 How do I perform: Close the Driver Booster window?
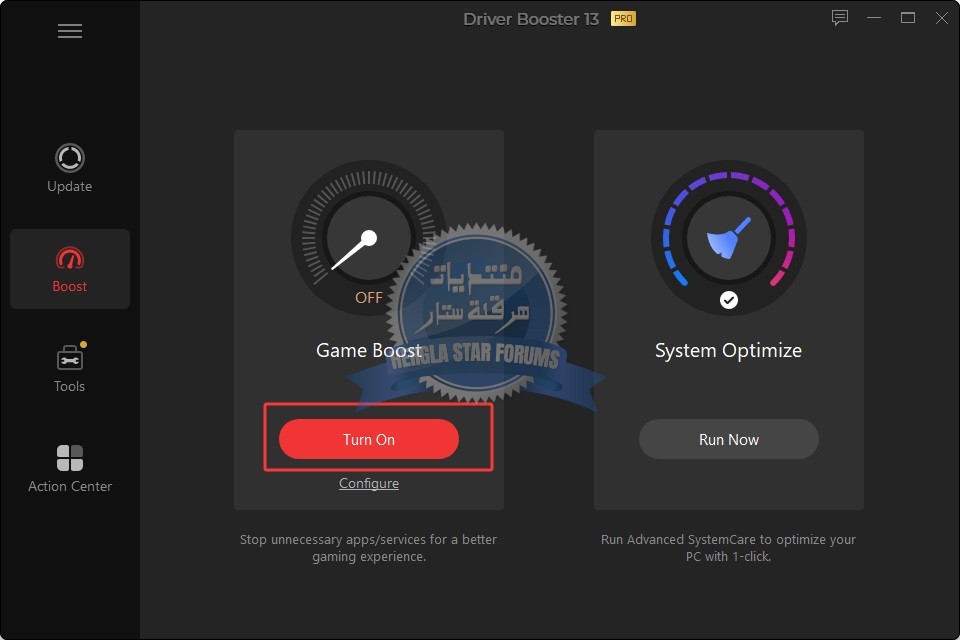[941, 18]
